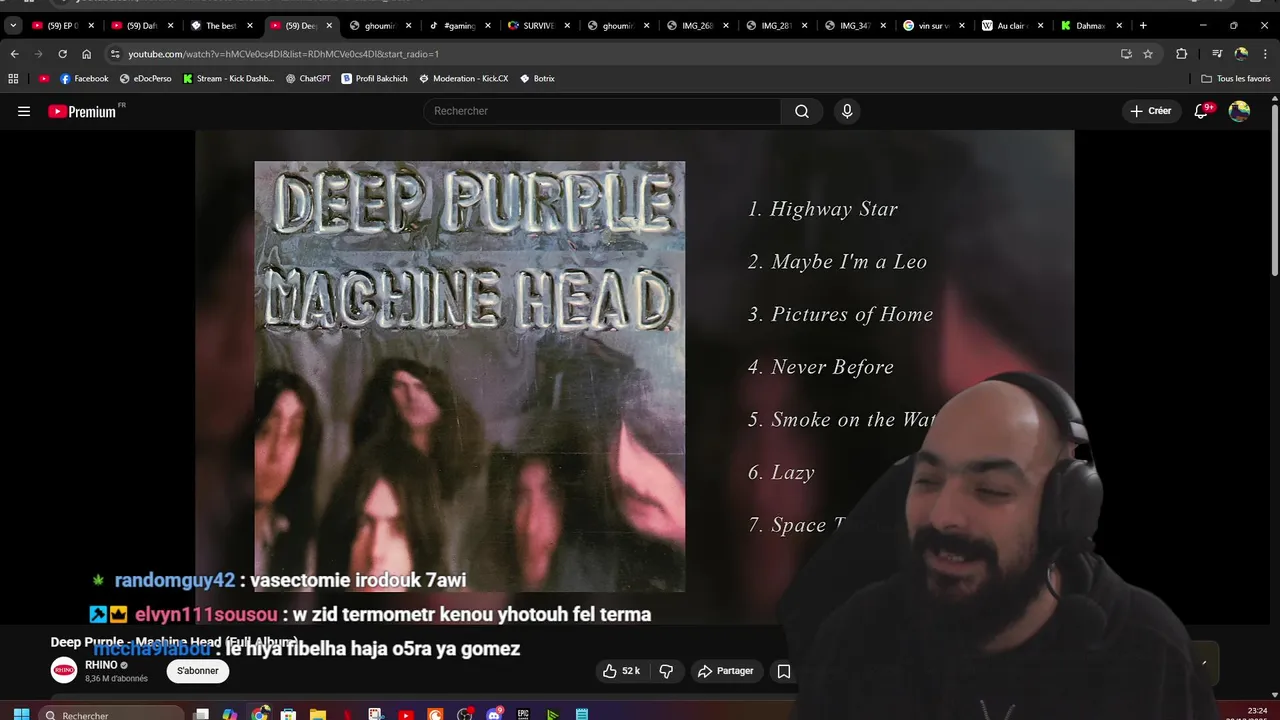Image resolution: width=1280 pixels, height=720 pixels.
Task: Click the address bar URL
Action: tap(283, 54)
